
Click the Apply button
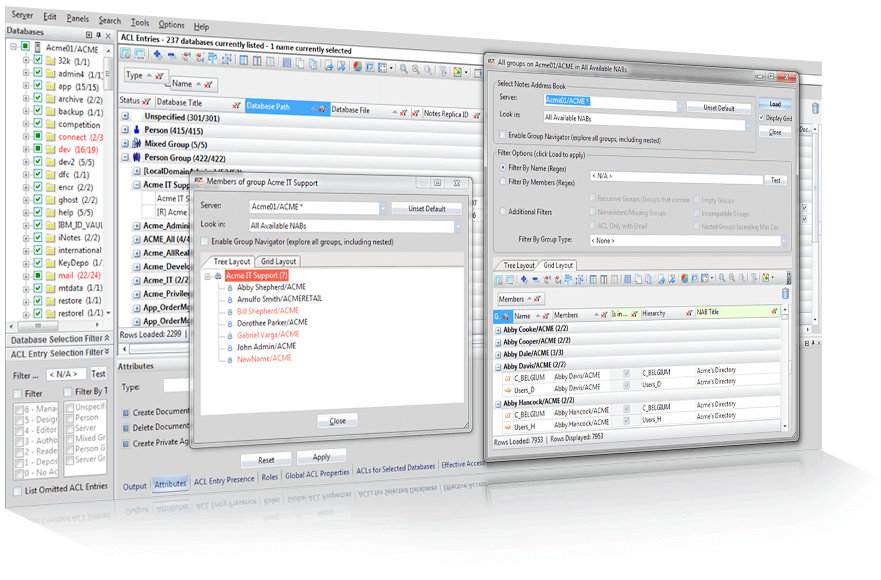(321, 457)
